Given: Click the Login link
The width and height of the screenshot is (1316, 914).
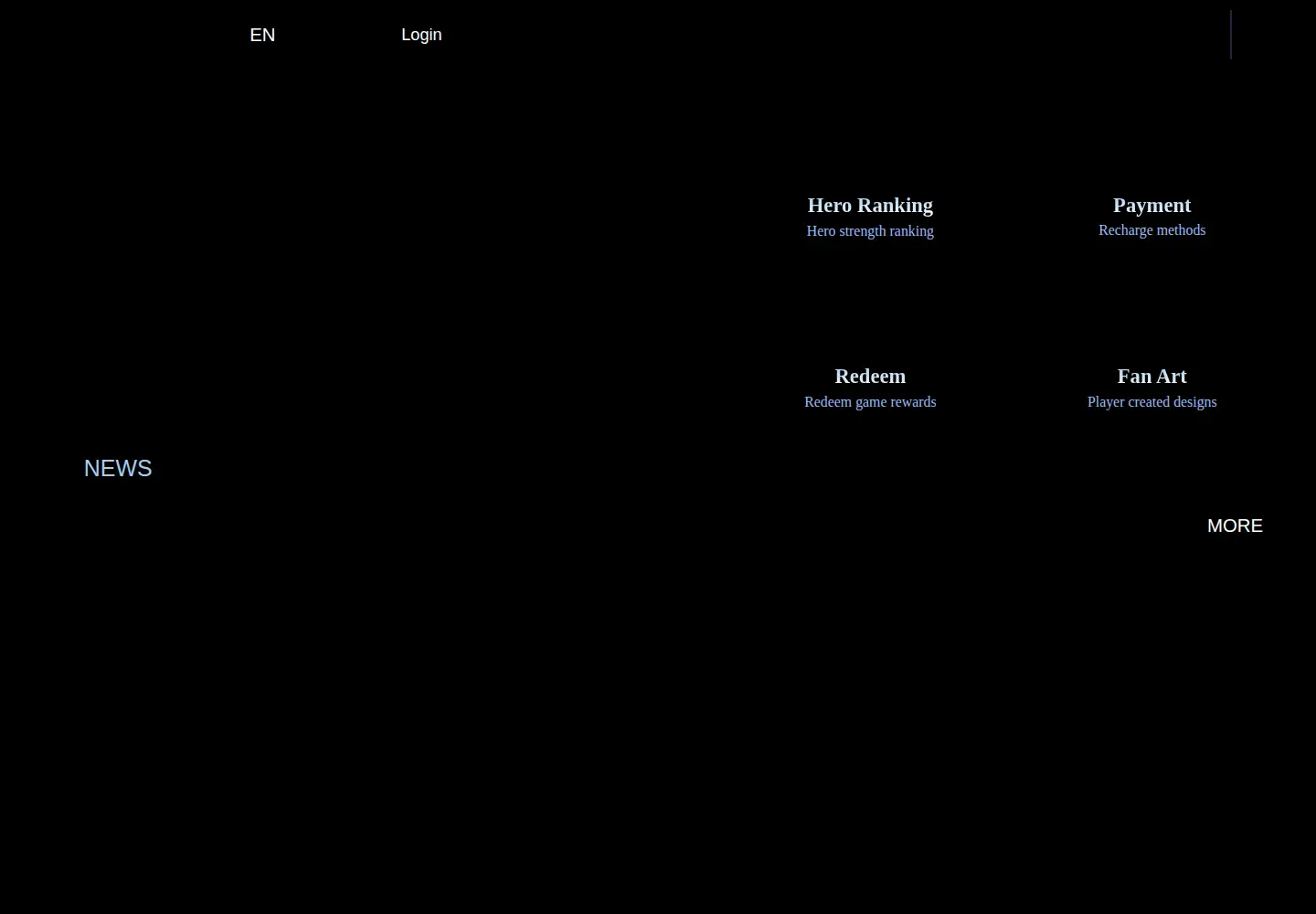Looking at the screenshot, I should (421, 35).
